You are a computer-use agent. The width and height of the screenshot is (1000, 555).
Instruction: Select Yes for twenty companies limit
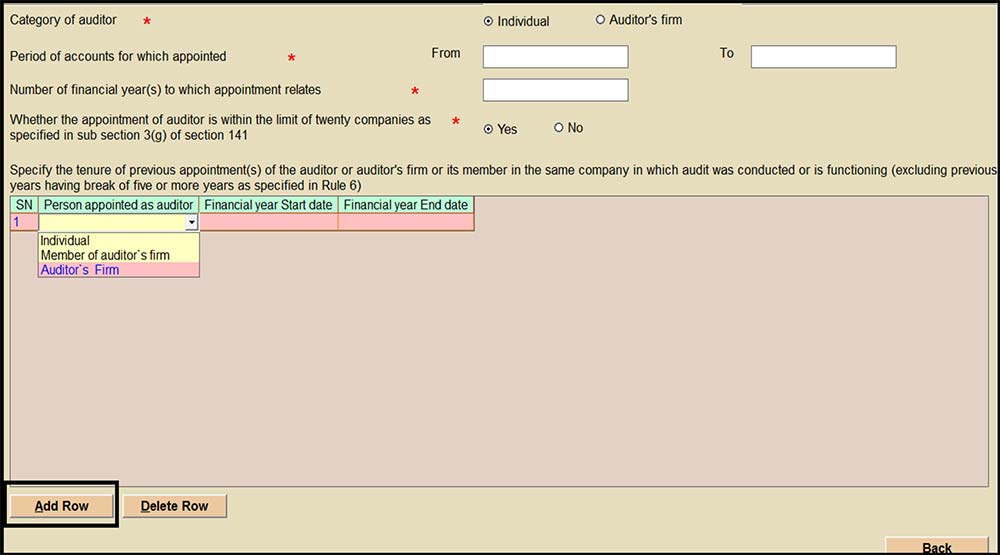coord(488,129)
